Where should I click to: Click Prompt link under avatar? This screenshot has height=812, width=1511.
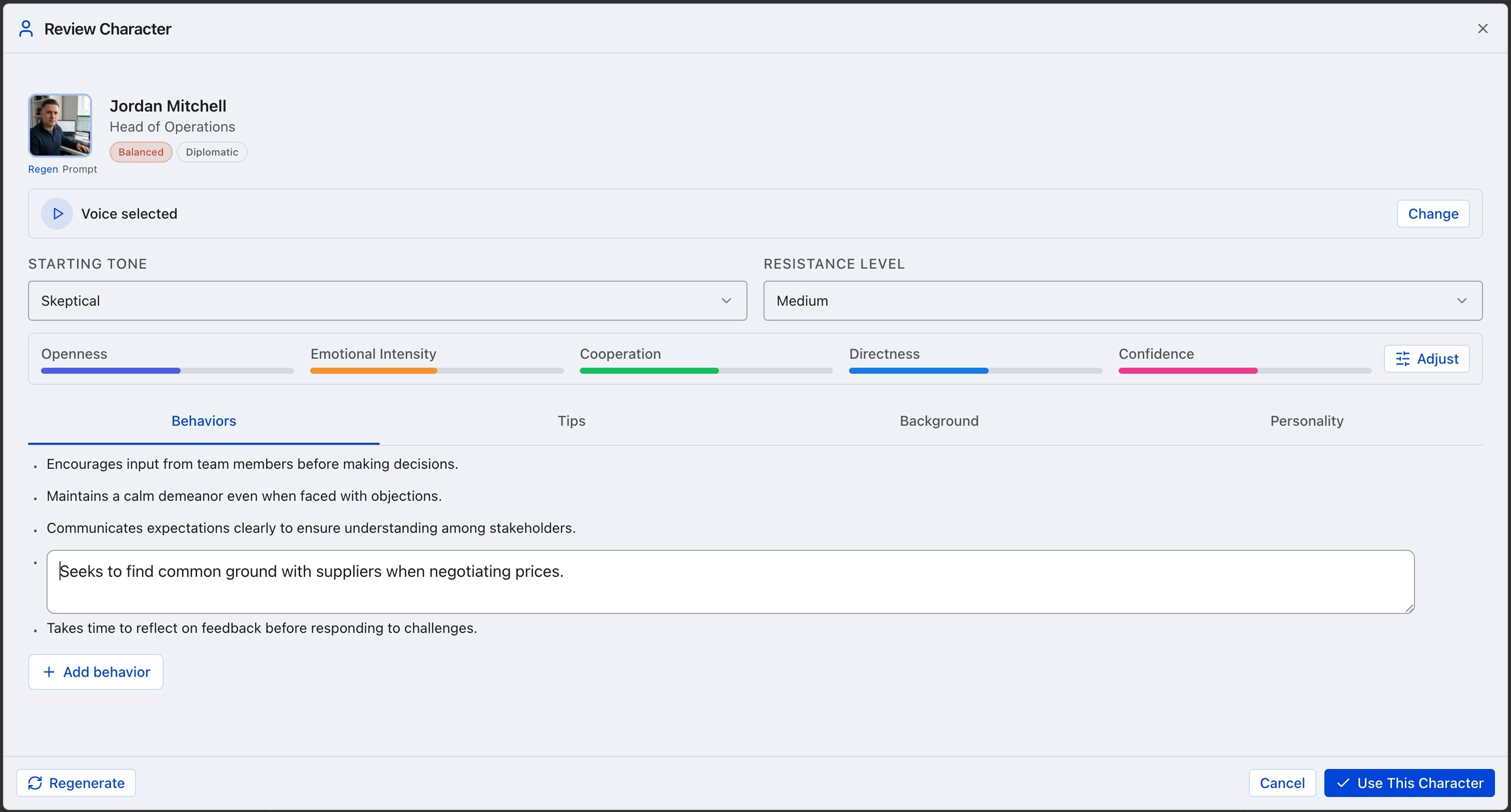click(80, 169)
